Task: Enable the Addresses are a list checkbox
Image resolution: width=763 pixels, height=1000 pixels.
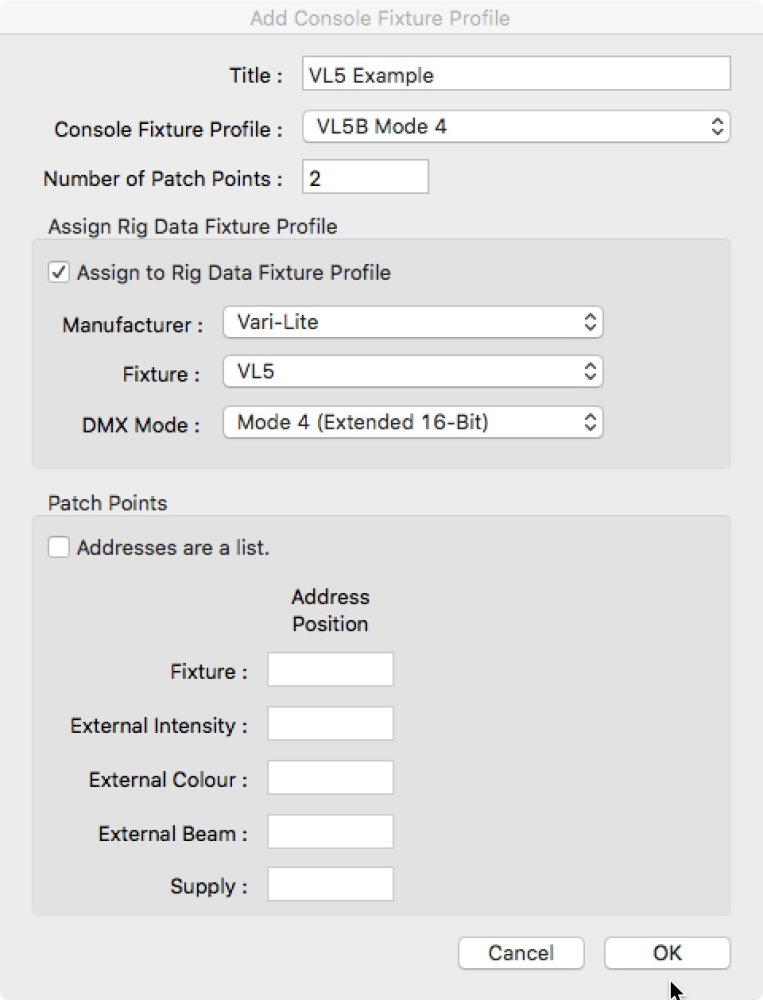Action: click(58, 545)
